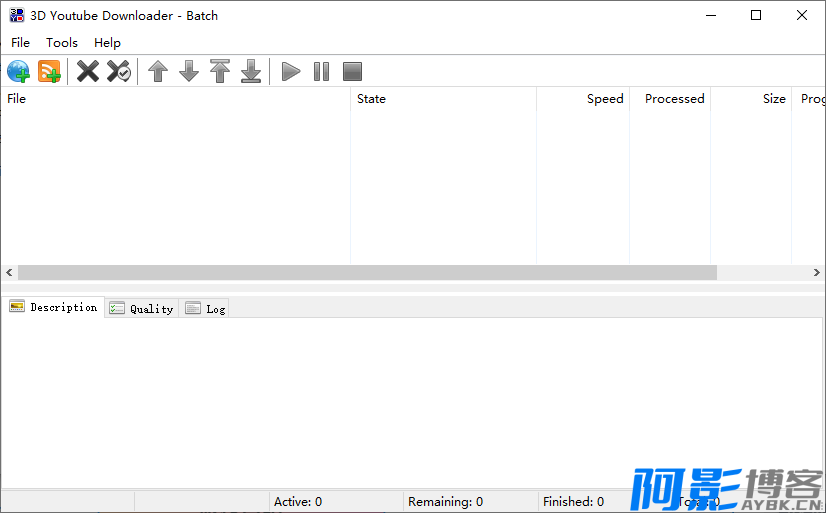Viewport: 826px width, 513px height.
Task: Stop downloads with the stop button
Action: tap(352, 71)
